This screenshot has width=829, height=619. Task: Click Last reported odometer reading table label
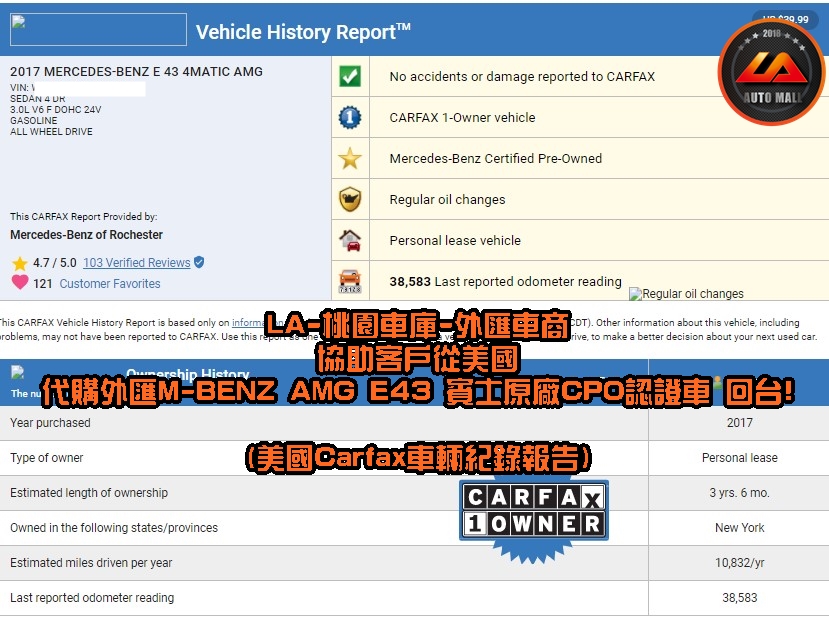click(x=92, y=598)
